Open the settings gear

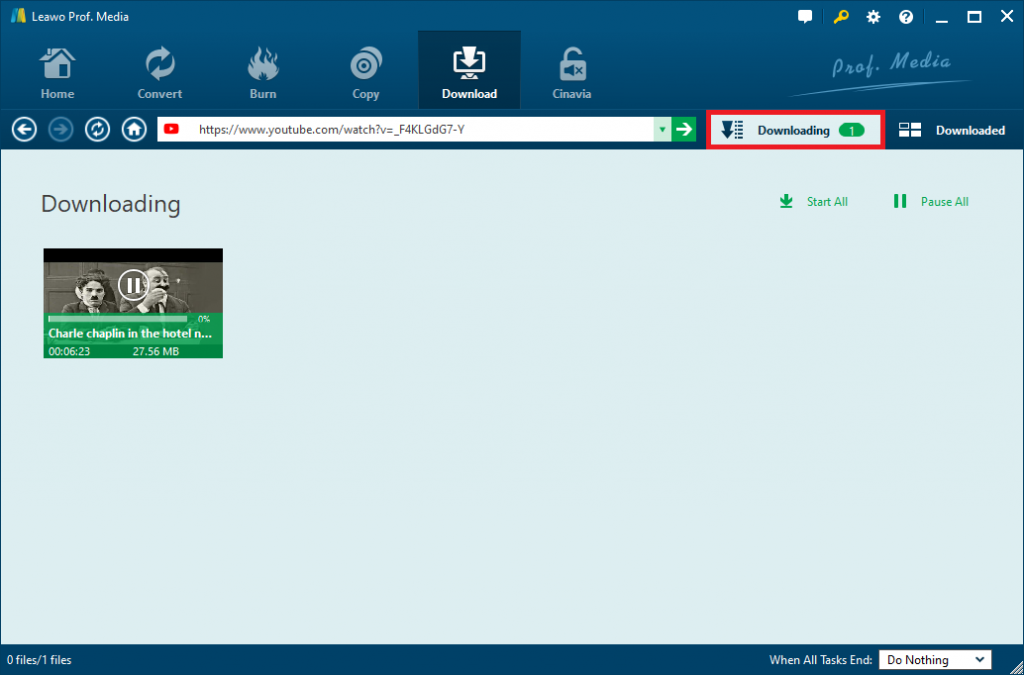[873, 17]
